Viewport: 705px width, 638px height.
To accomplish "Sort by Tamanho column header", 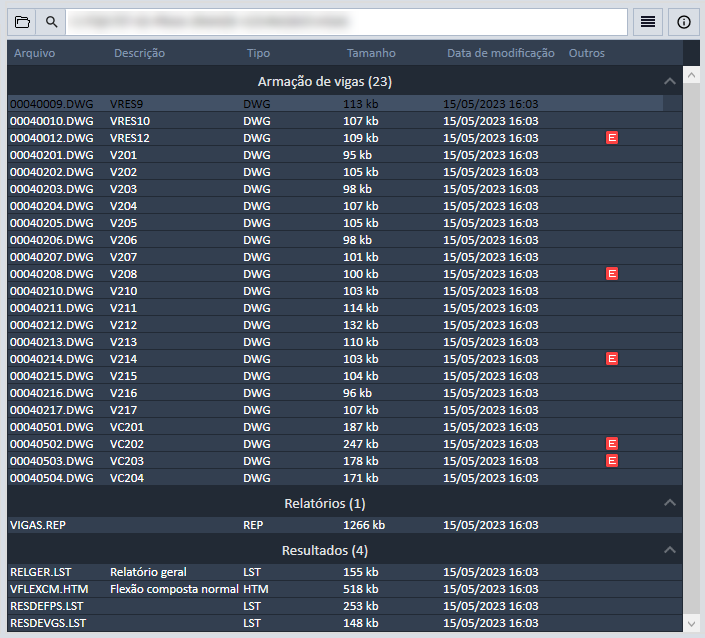I will coord(371,53).
